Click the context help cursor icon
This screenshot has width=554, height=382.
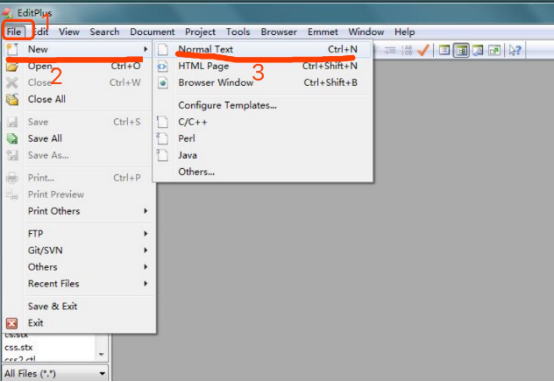tap(515, 51)
